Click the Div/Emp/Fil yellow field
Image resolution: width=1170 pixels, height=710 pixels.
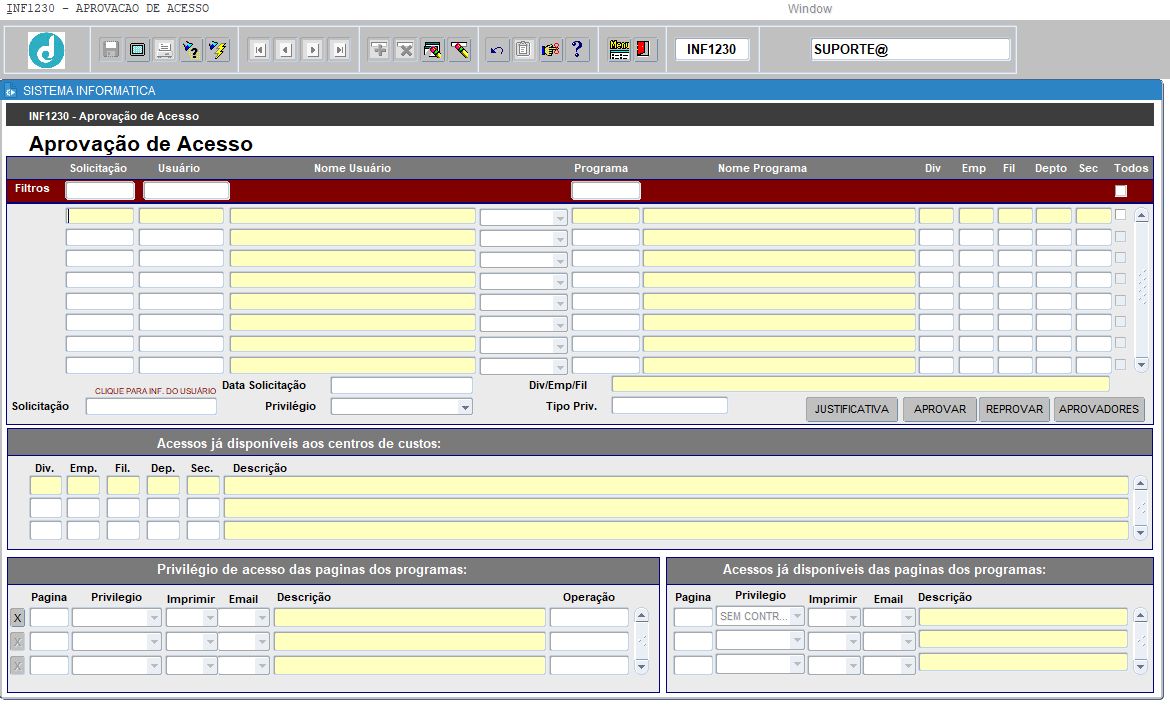point(860,384)
